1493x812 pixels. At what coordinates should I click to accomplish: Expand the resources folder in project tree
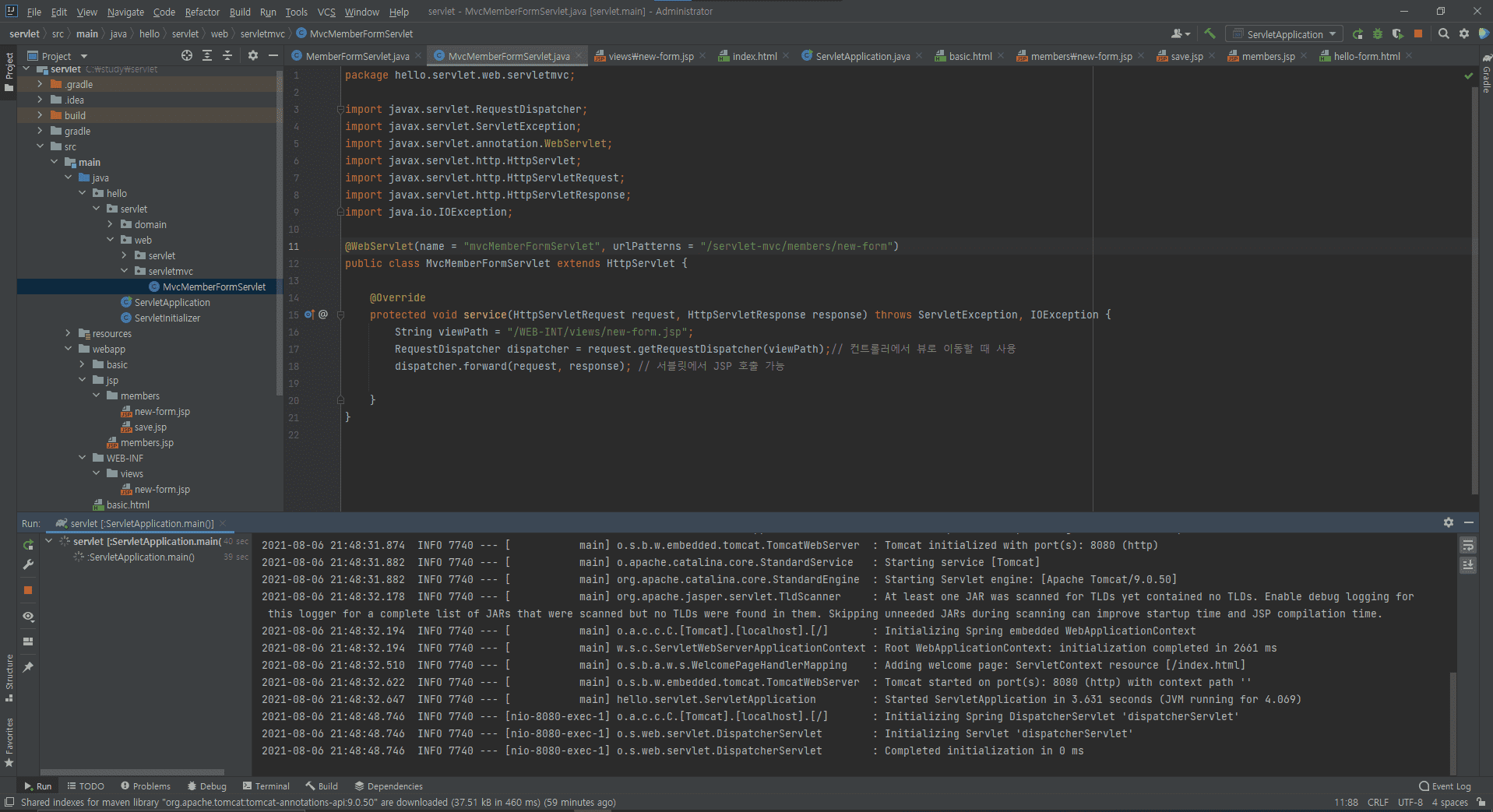point(69,333)
